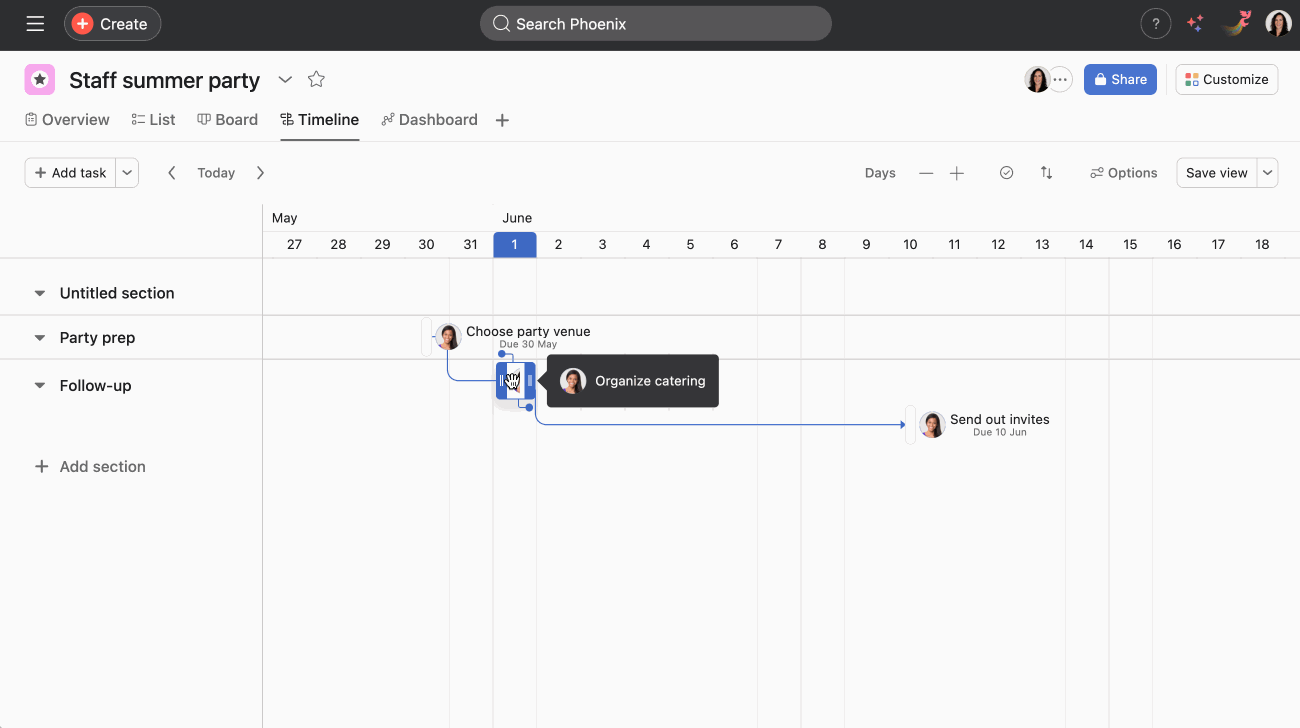
Task: Open the main navigation hamburger menu
Action: click(x=35, y=24)
